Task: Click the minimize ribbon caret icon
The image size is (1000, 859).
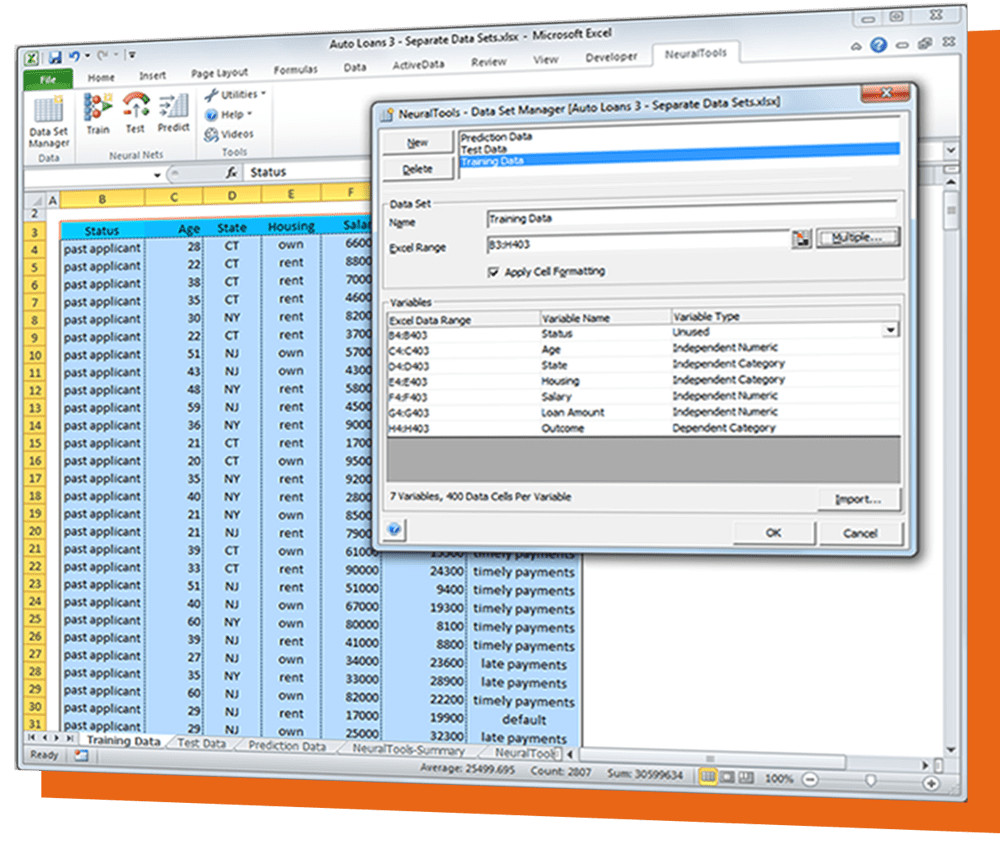Action: [856, 46]
